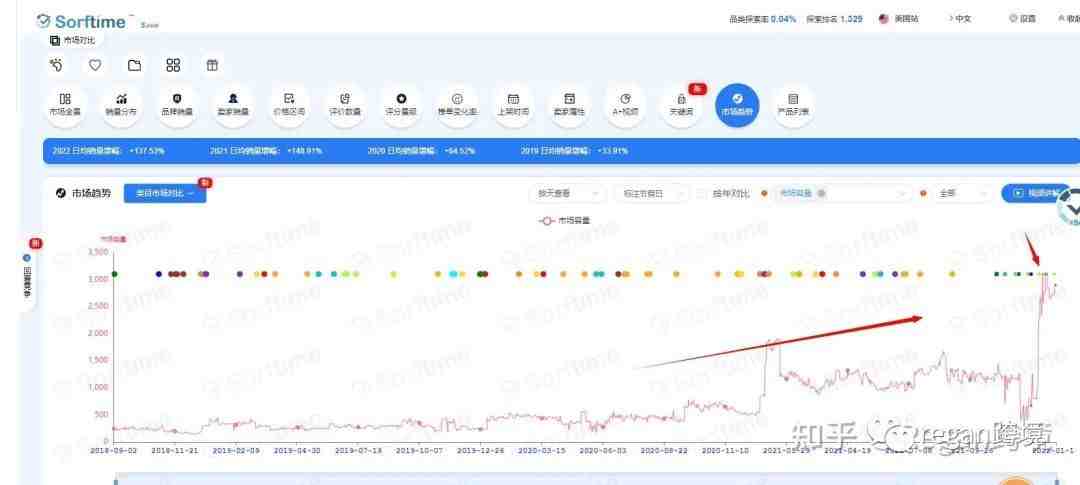Click the 2019 daily sales growth stat
Image resolution: width=1080 pixels, height=485 pixels.
click(574, 150)
